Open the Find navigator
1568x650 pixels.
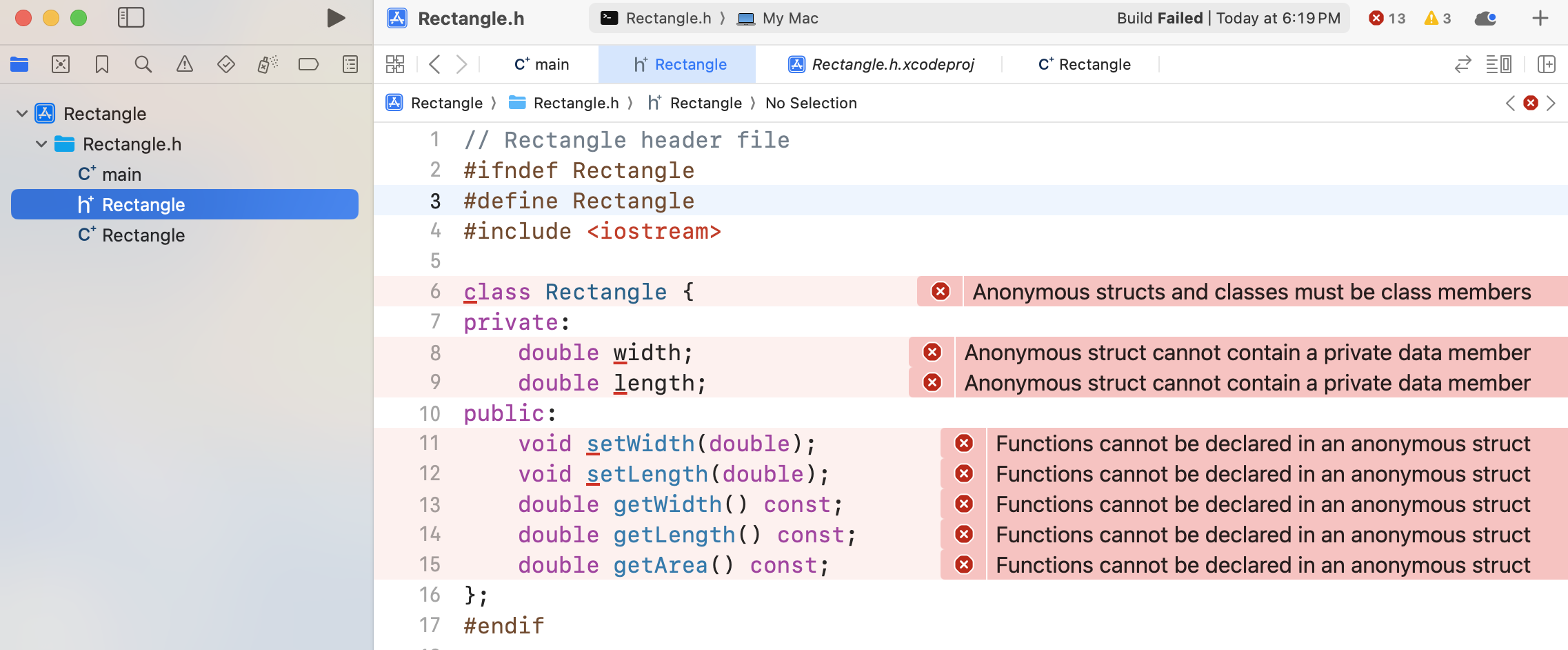tap(143, 64)
